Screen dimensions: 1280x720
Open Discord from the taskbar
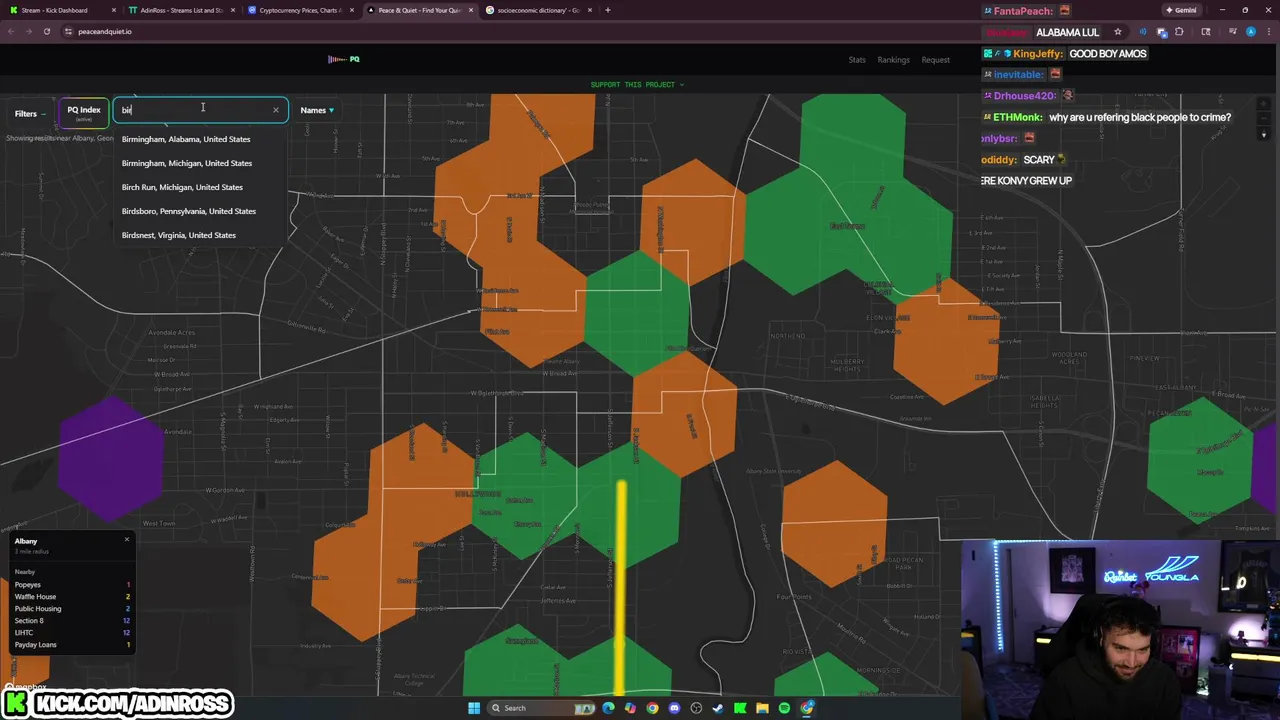(x=674, y=708)
